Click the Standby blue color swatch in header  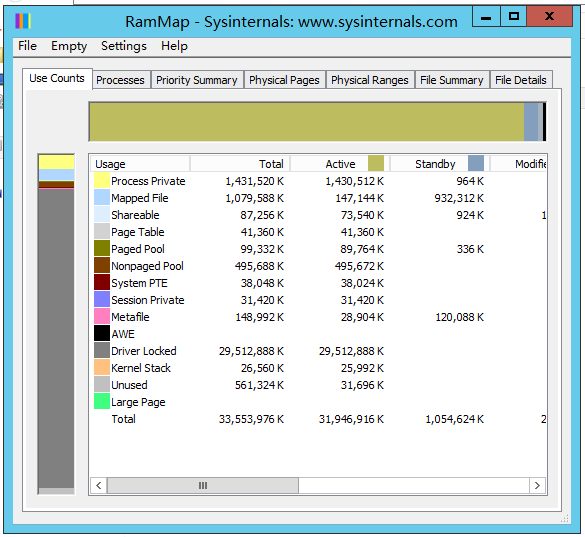pos(476,163)
